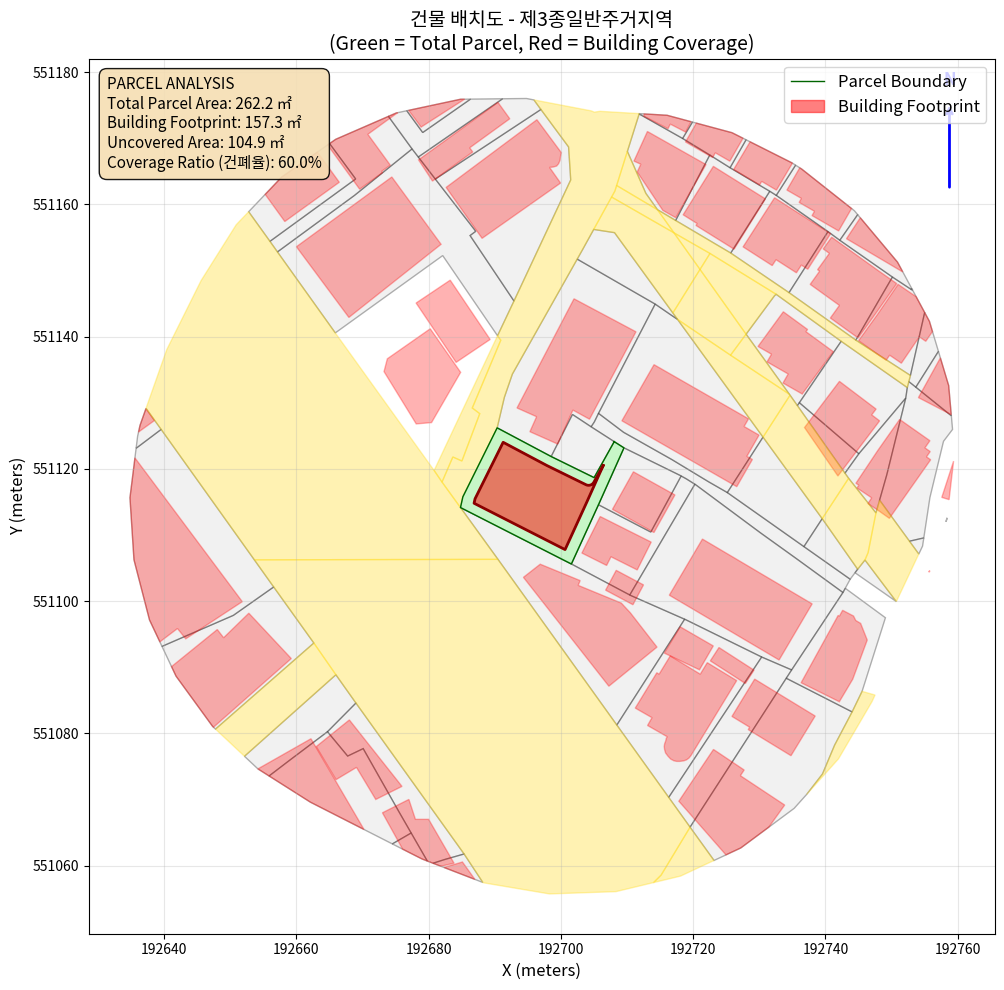Click the X (meters) axis label
This screenshot has height=990, width=1004.
[x=541, y=969]
